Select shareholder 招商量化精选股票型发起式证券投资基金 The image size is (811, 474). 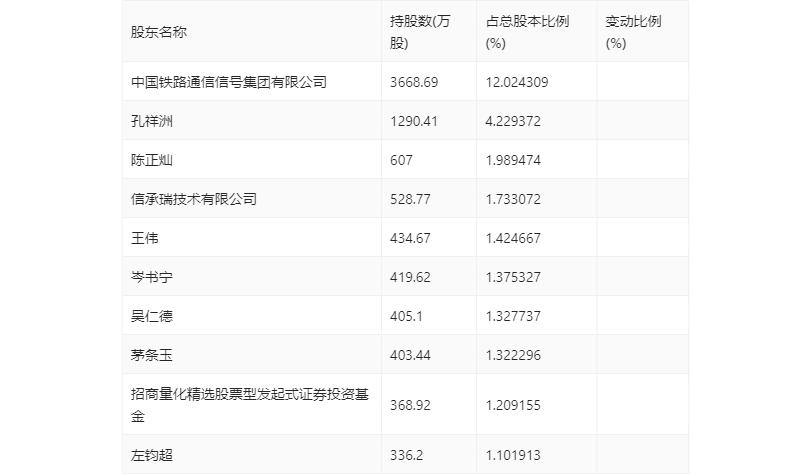tap(250, 405)
